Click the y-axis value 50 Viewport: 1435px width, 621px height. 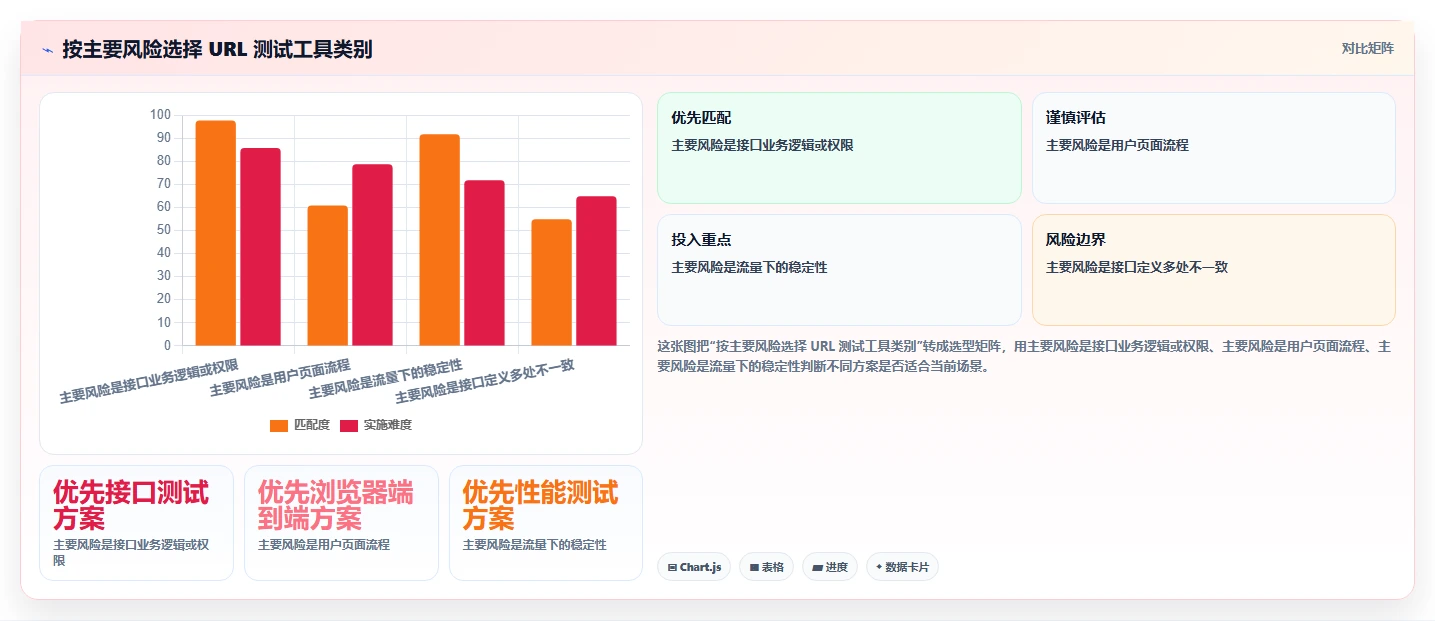163,230
